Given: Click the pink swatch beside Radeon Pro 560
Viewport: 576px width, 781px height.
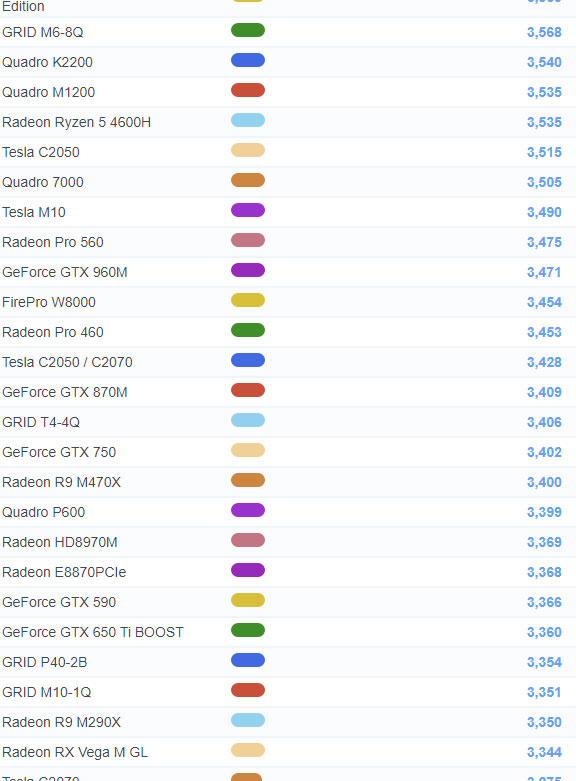Looking at the screenshot, I should [x=248, y=240].
